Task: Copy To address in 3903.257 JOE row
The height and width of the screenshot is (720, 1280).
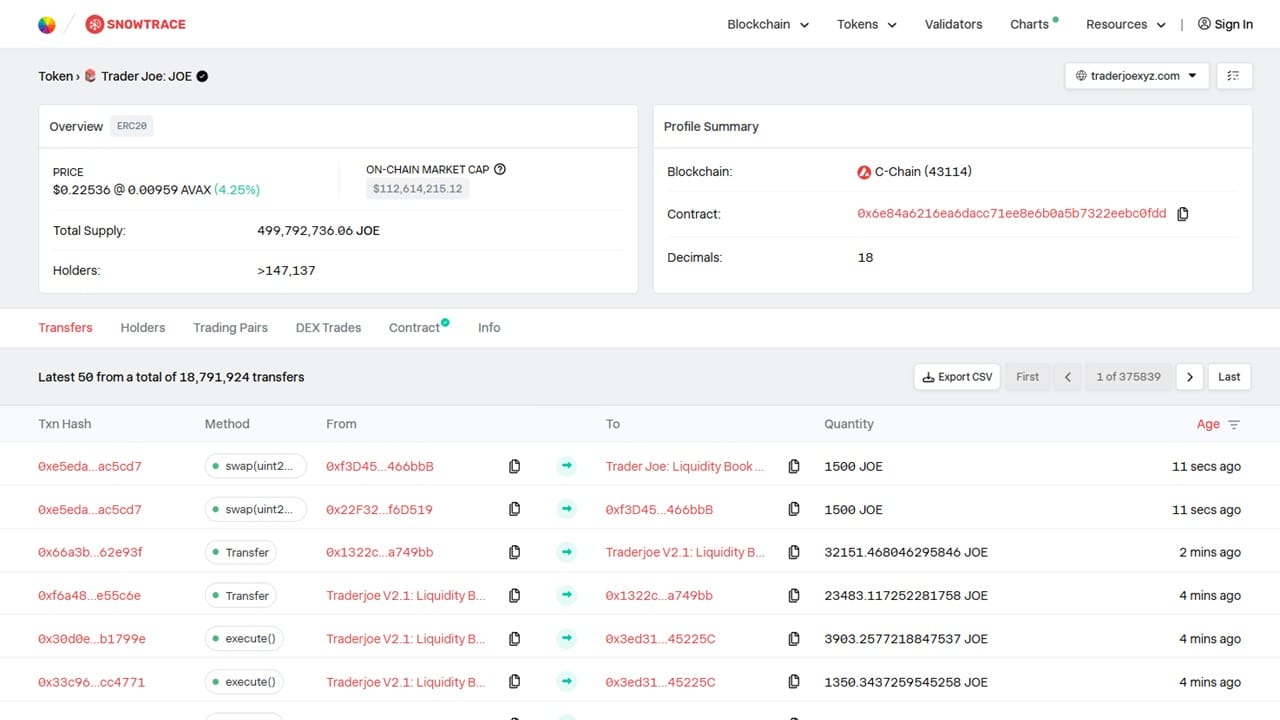Action: click(794, 638)
